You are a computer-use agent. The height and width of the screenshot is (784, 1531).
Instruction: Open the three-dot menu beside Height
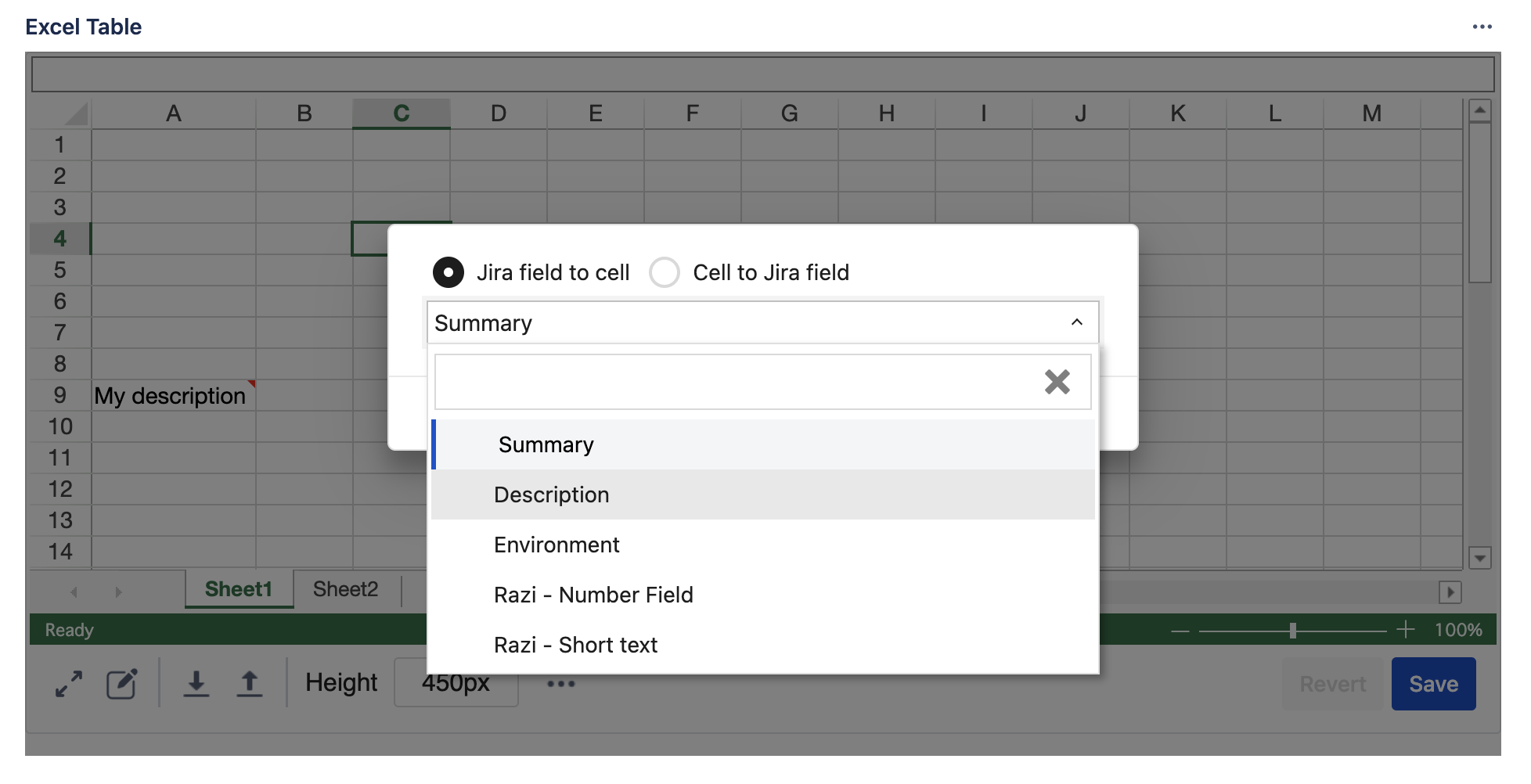[x=560, y=684]
